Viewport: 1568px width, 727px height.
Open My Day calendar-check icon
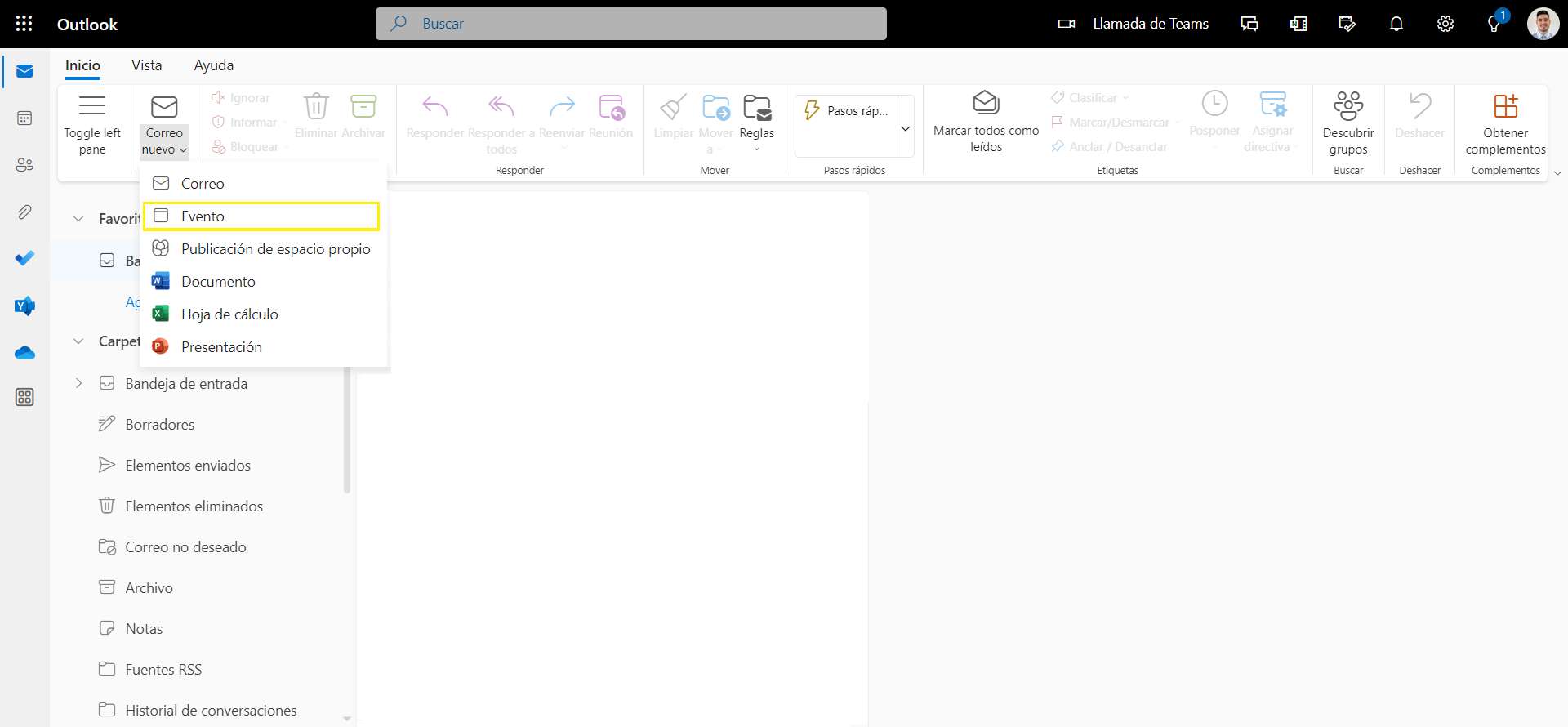pos(1347,24)
